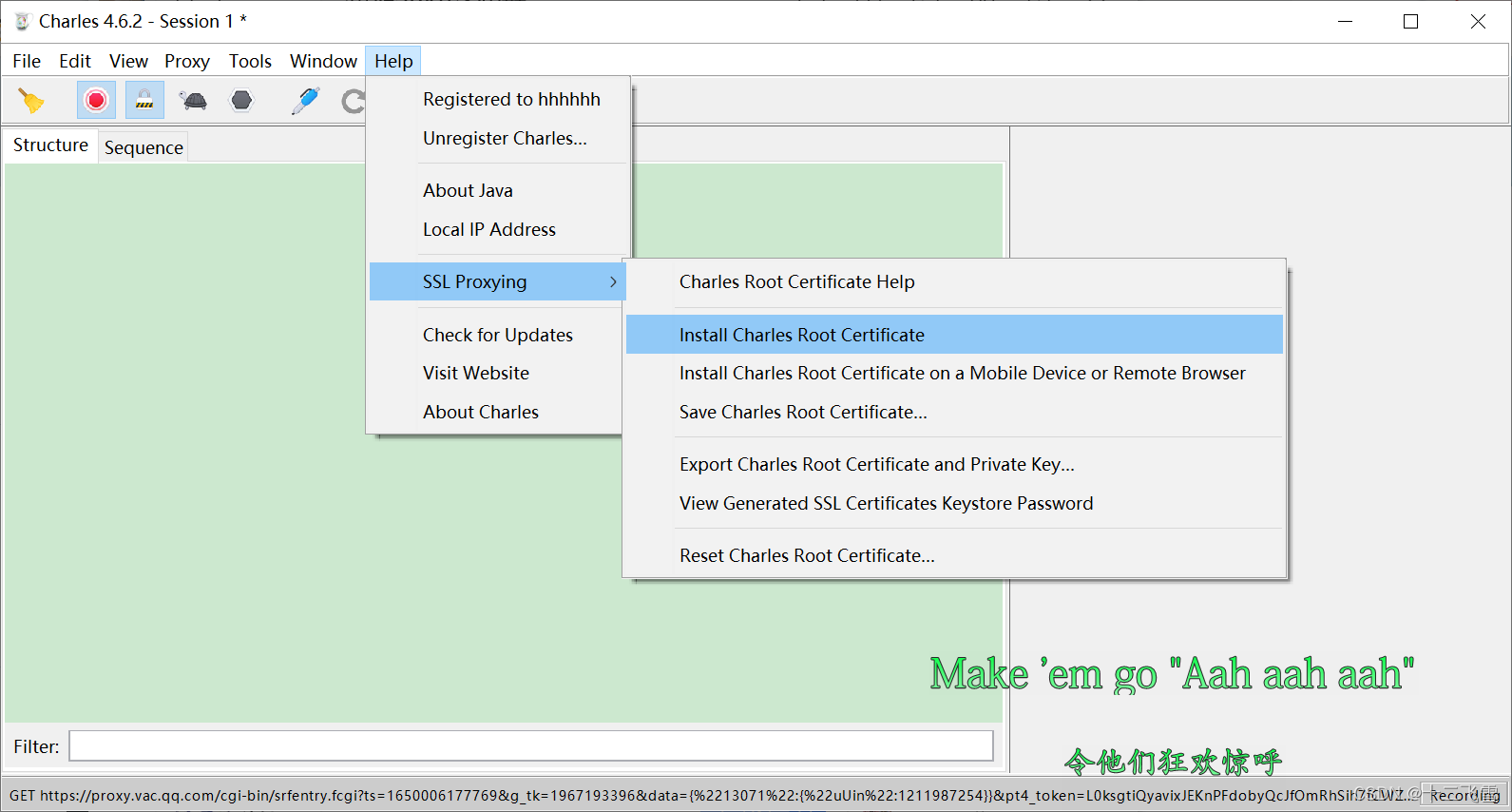This screenshot has width=1512, height=812.
Task: Toggle throttling turtle icon
Action: point(194,100)
